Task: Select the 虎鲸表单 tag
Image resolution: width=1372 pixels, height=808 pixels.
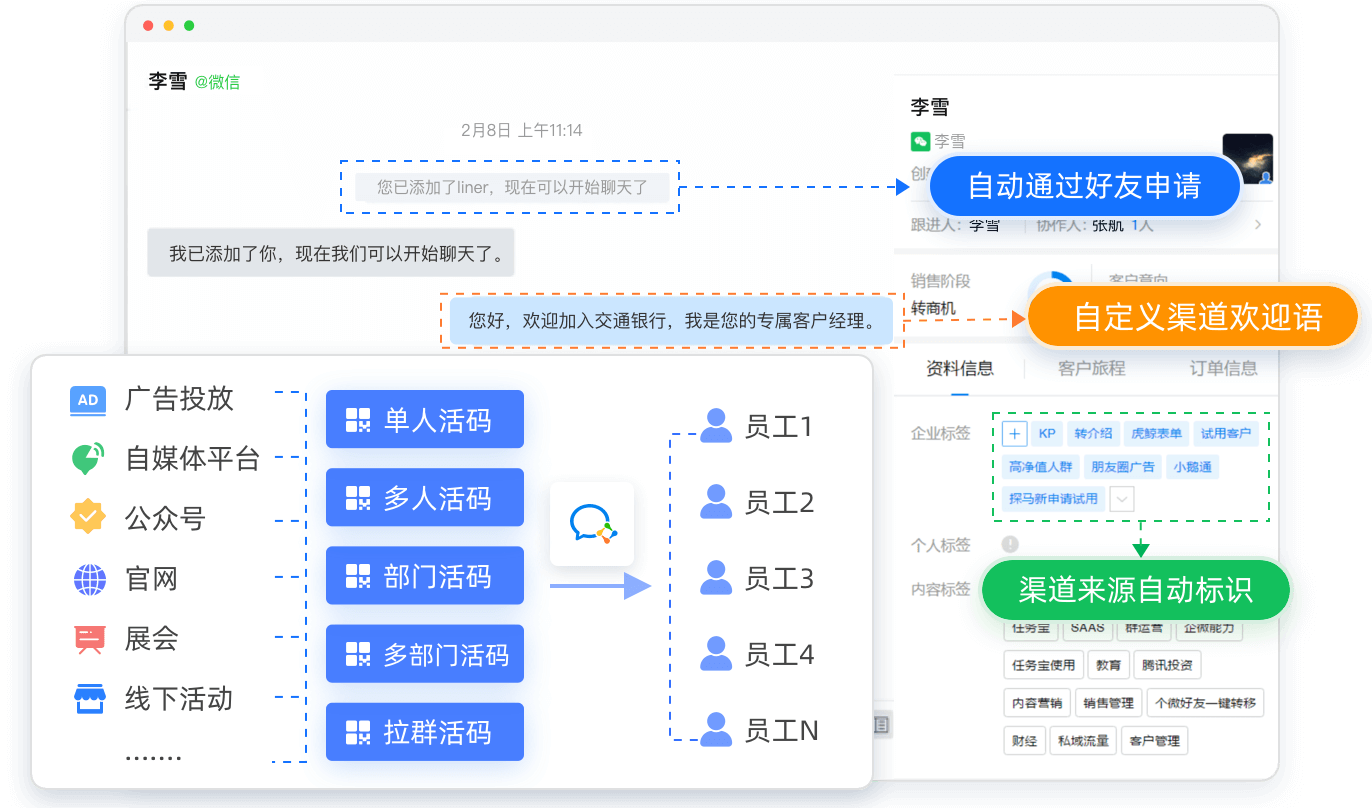Action: pyautogui.click(x=1156, y=433)
